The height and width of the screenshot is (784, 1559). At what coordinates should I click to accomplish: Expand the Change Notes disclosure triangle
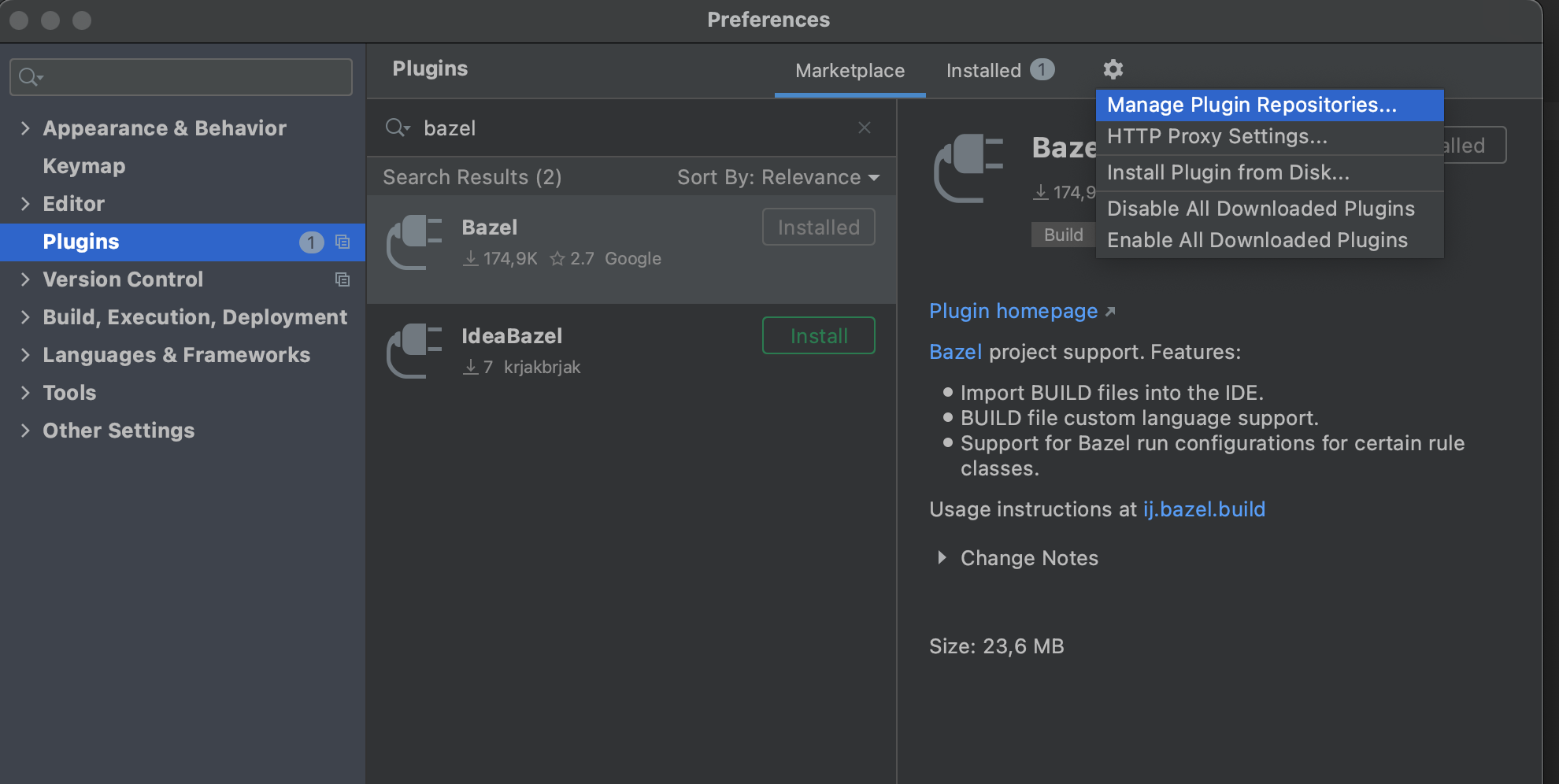[x=942, y=557]
